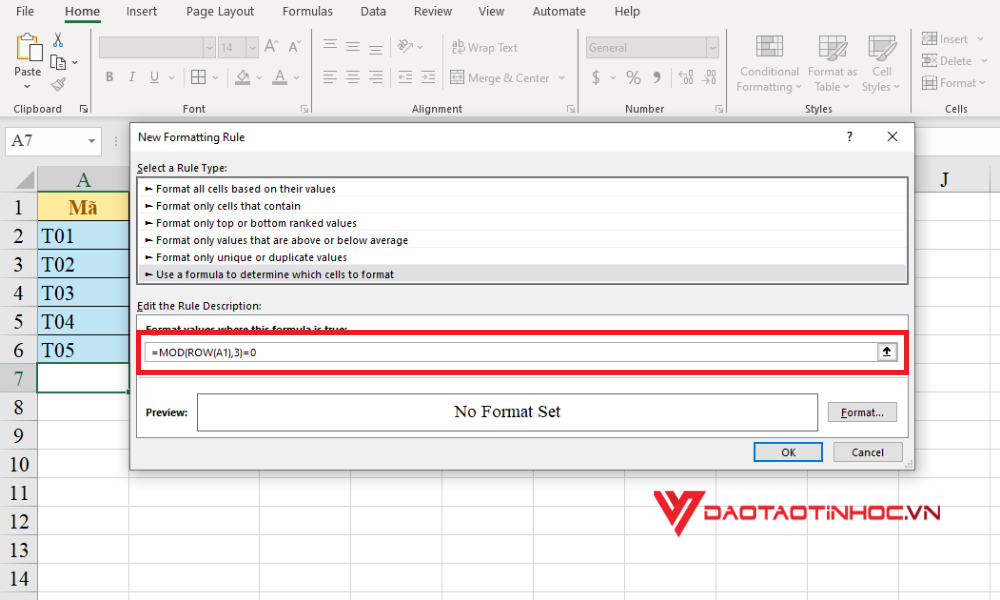Open the File tab

point(25,11)
